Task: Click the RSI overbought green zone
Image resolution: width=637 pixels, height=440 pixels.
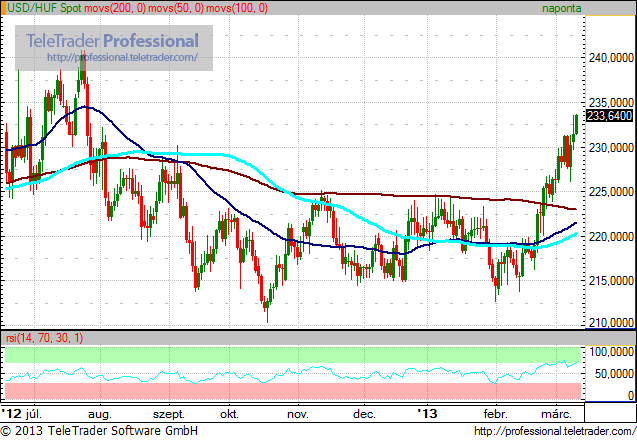Action: click(x=293, y=355)
